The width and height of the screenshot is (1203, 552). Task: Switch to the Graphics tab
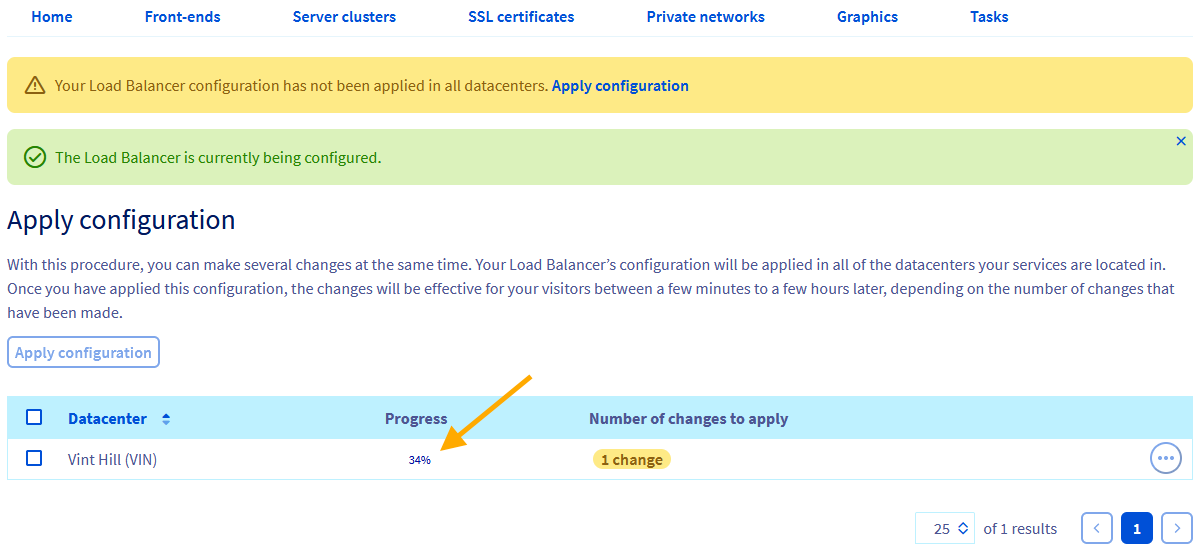point(867,17)
